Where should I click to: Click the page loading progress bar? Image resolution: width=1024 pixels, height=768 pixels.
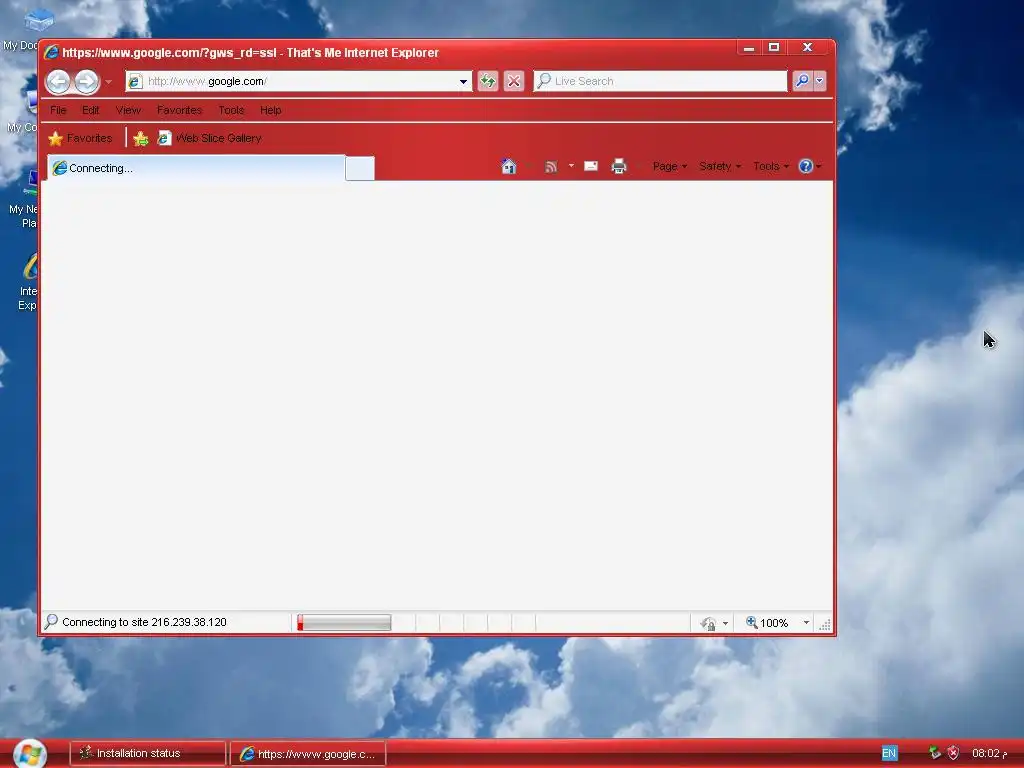point(344,623)
